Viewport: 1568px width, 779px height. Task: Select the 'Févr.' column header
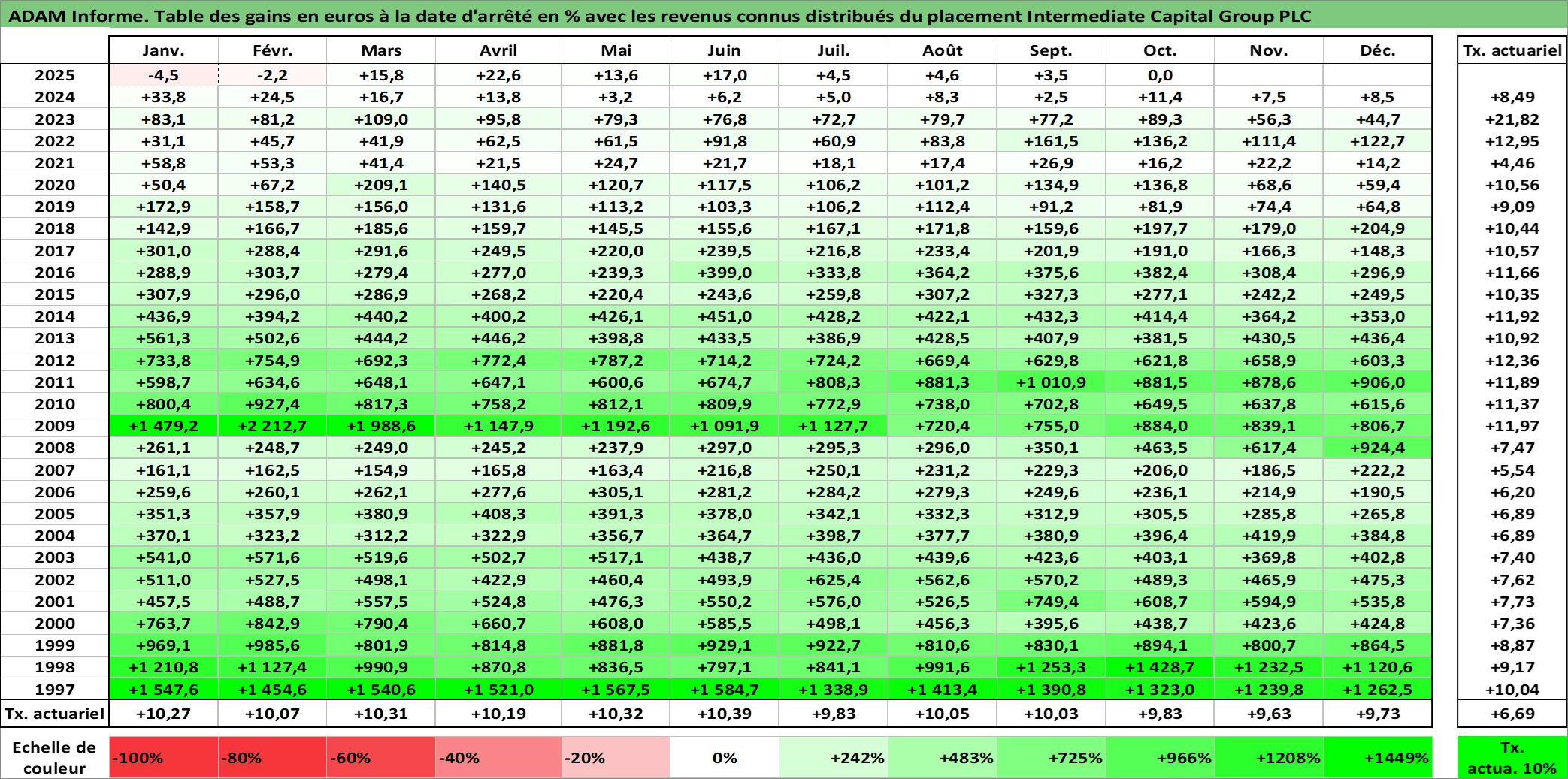tap(272, 50)
